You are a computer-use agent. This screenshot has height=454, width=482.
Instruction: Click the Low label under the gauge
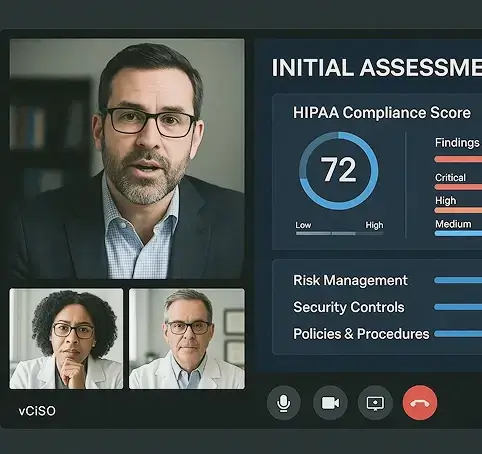(x=303, y=225)
